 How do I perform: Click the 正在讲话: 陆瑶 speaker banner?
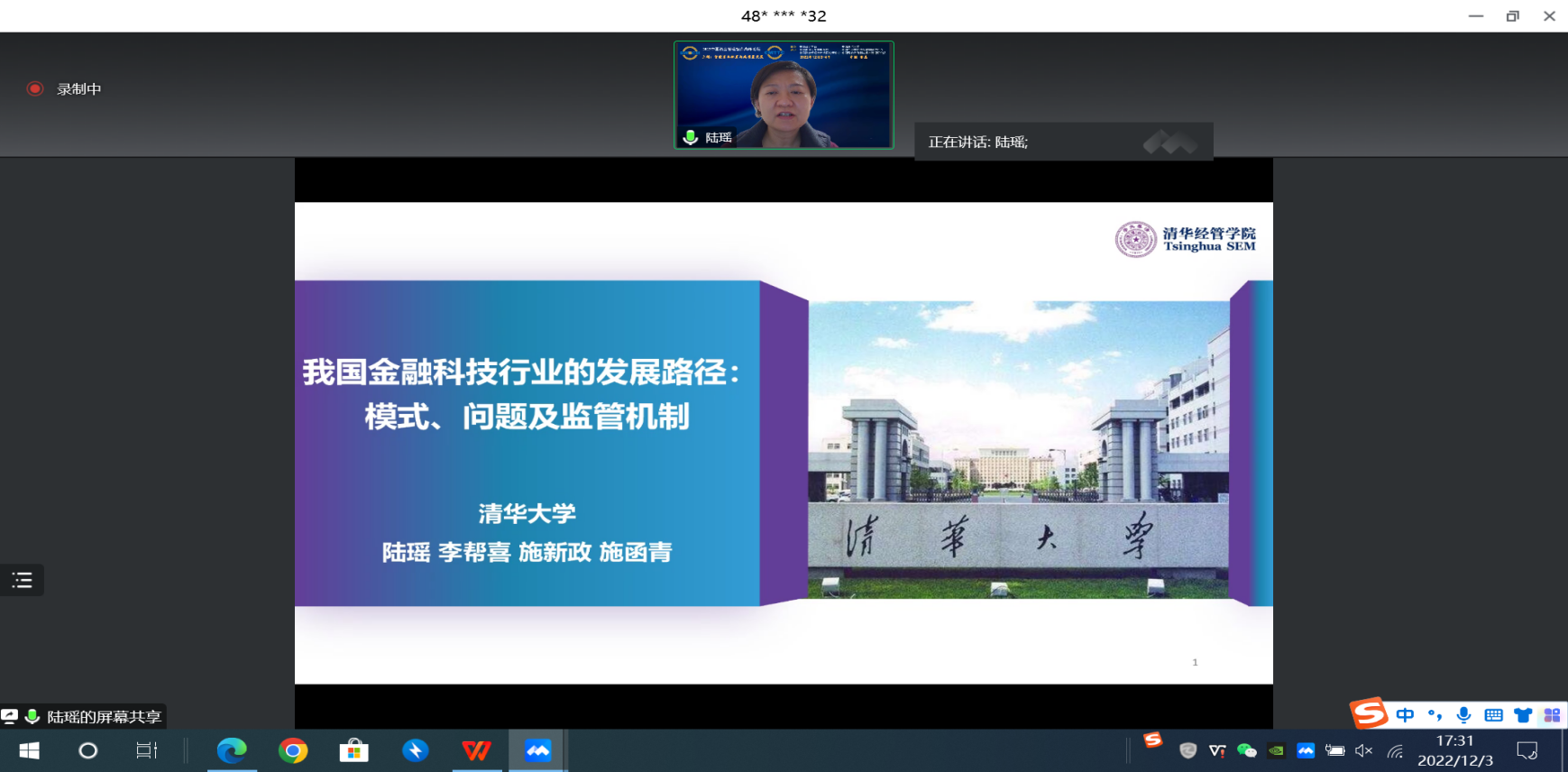(x=1064, y=142)
